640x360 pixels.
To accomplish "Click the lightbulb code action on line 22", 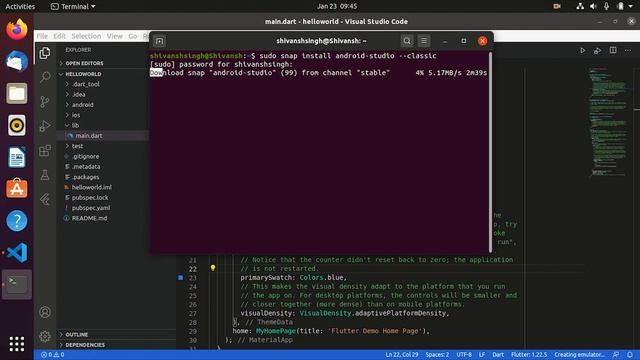I will 213,268.
